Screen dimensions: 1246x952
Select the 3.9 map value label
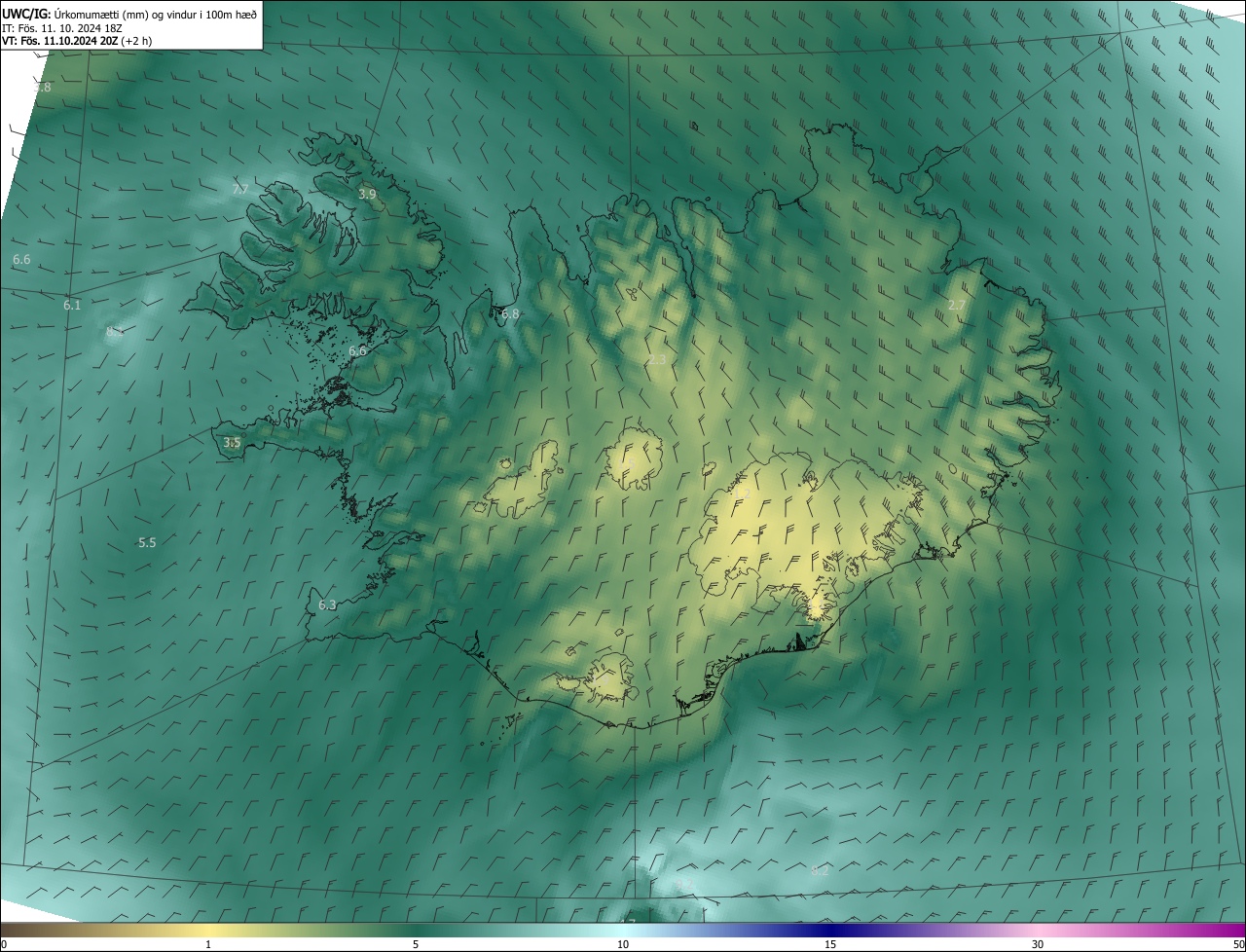point(367,195)
